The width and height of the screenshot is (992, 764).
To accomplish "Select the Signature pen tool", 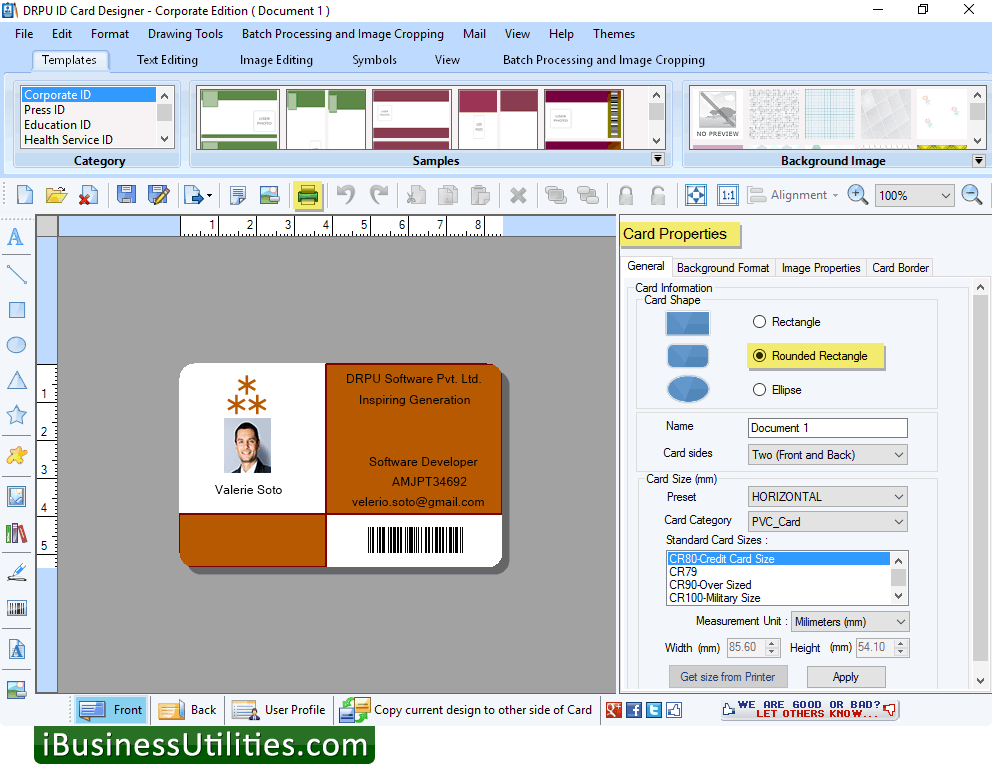I will coord(16,572).
